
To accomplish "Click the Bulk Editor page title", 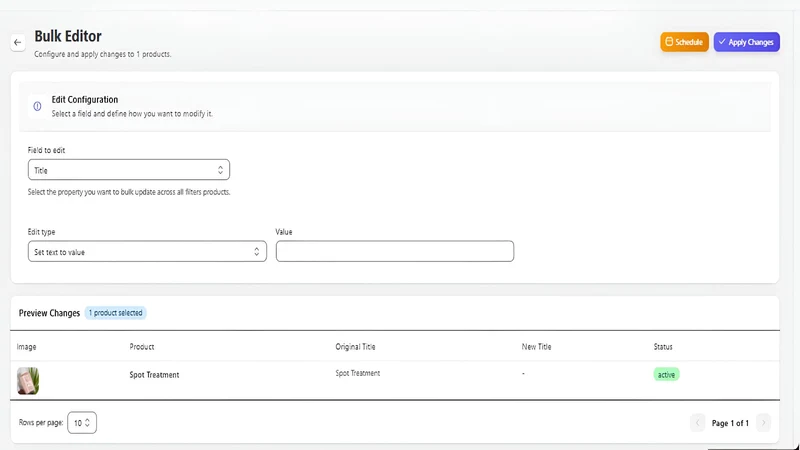I will [68, 36].
